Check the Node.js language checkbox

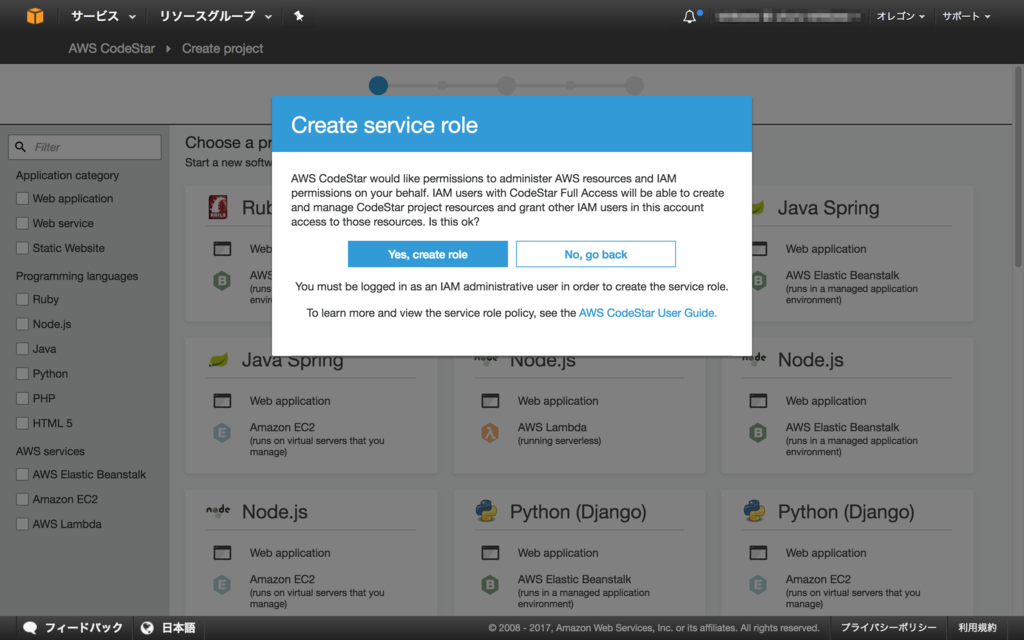pyautogui.click(x=22, y=324)
